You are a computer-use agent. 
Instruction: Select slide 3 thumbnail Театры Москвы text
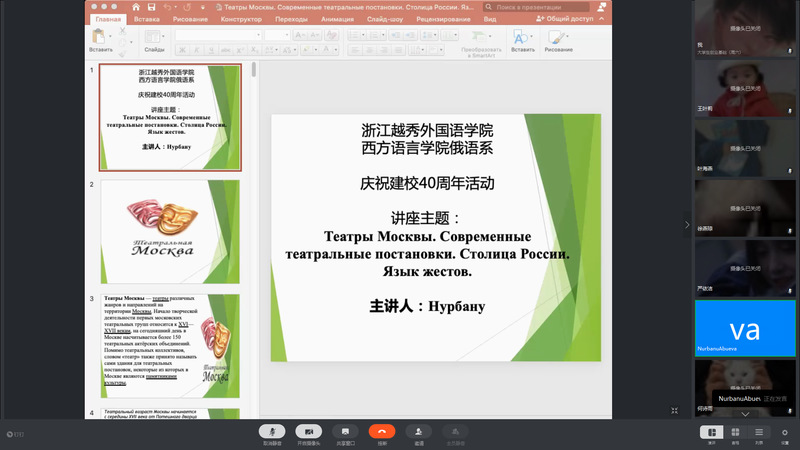[x=170, y=346]
